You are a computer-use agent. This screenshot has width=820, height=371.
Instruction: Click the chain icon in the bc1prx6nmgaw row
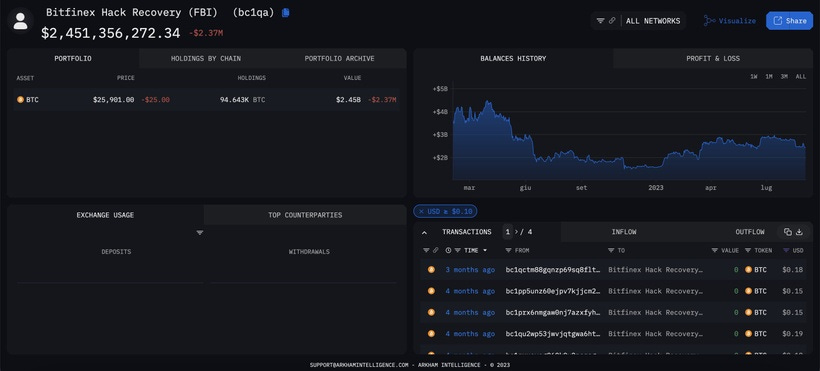431,312
